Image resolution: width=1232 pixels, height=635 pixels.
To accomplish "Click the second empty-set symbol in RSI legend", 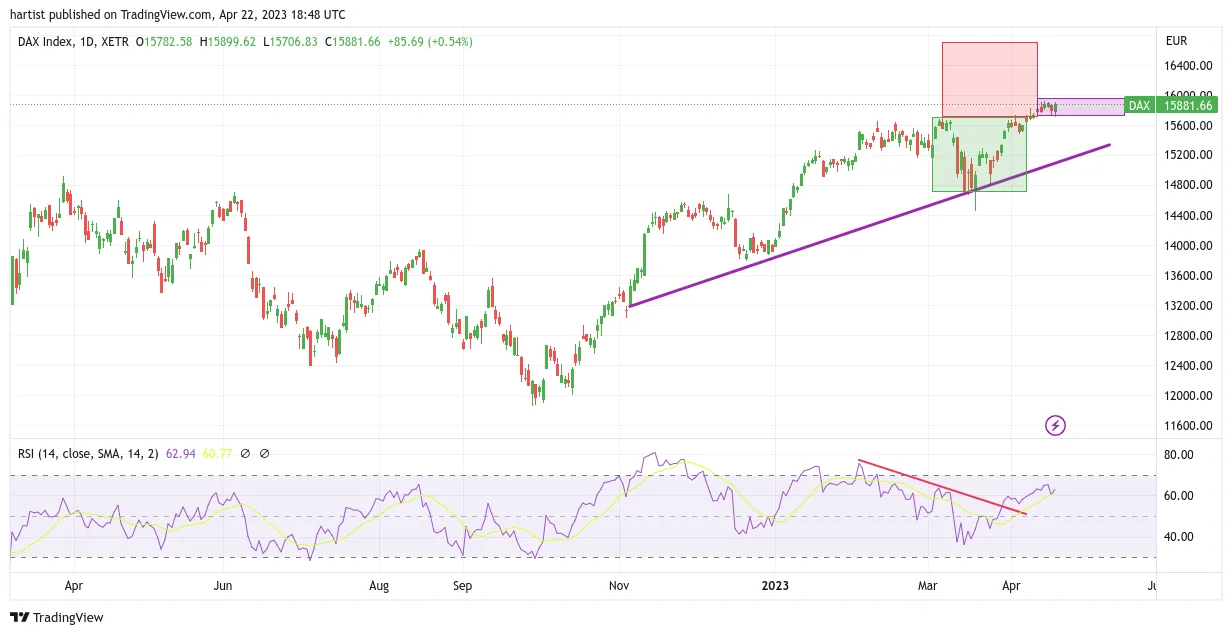I will coord(265,453).
